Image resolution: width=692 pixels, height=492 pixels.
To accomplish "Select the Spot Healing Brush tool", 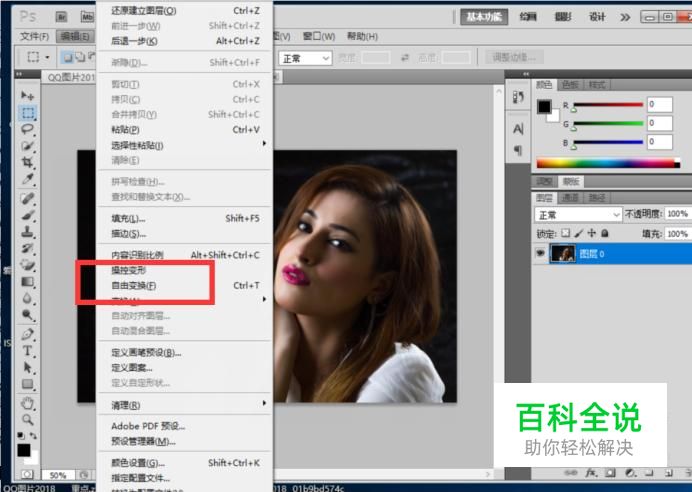I will pyautogui.click(x=27, y=199).
